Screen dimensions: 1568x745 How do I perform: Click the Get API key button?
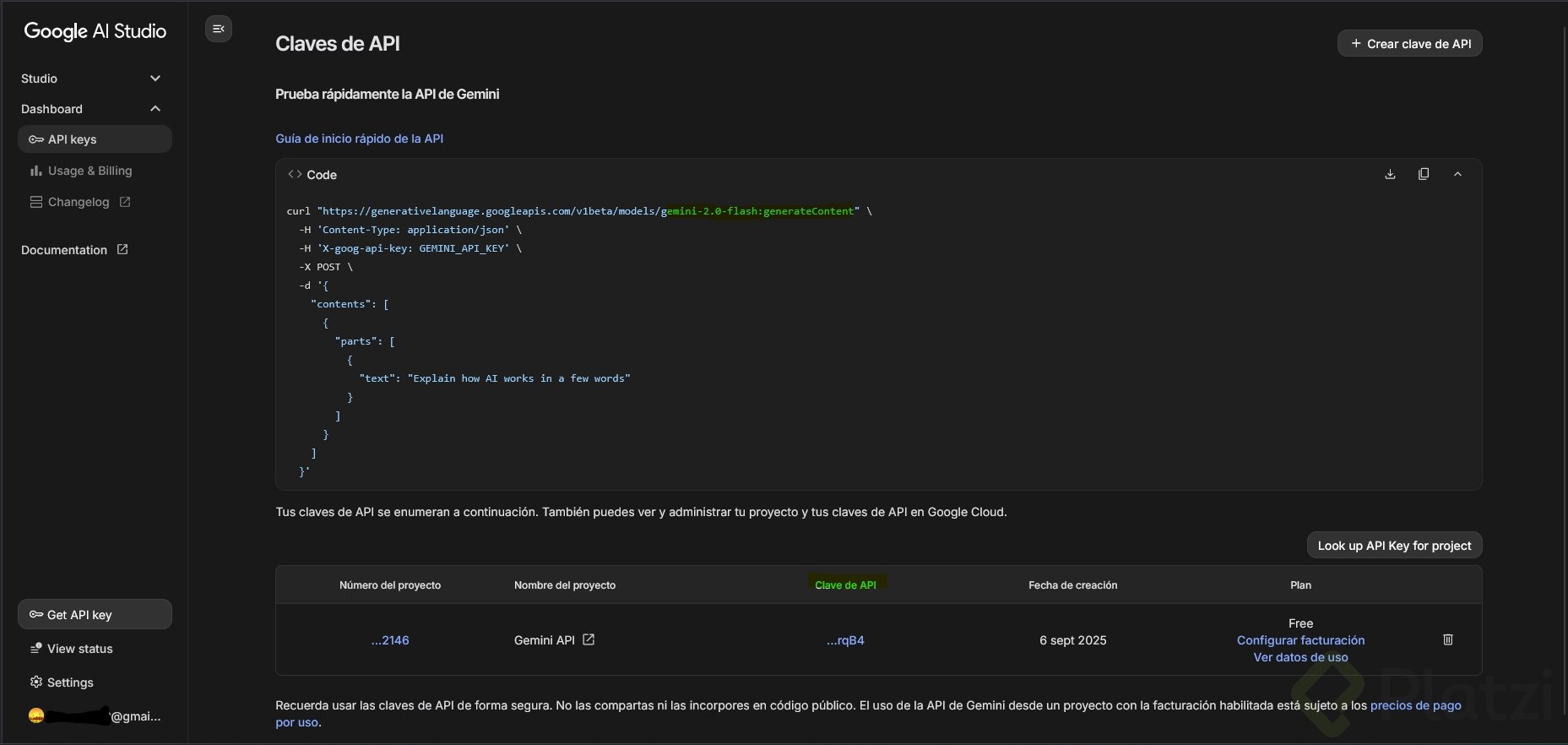95,614
